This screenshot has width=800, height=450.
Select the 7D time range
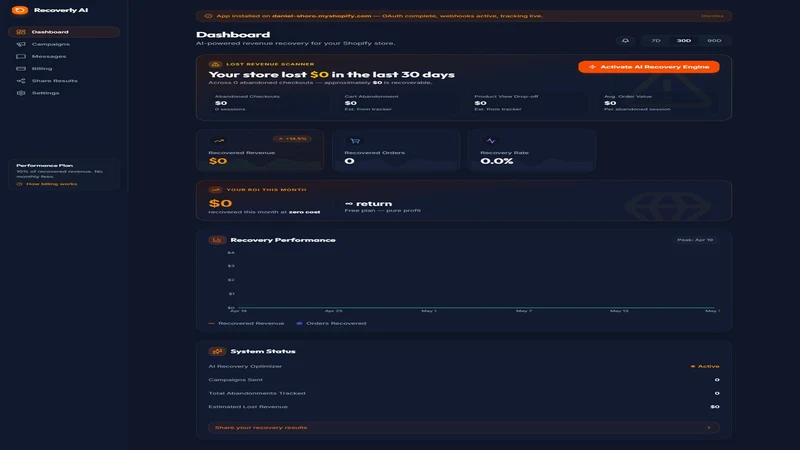point(656,40)
